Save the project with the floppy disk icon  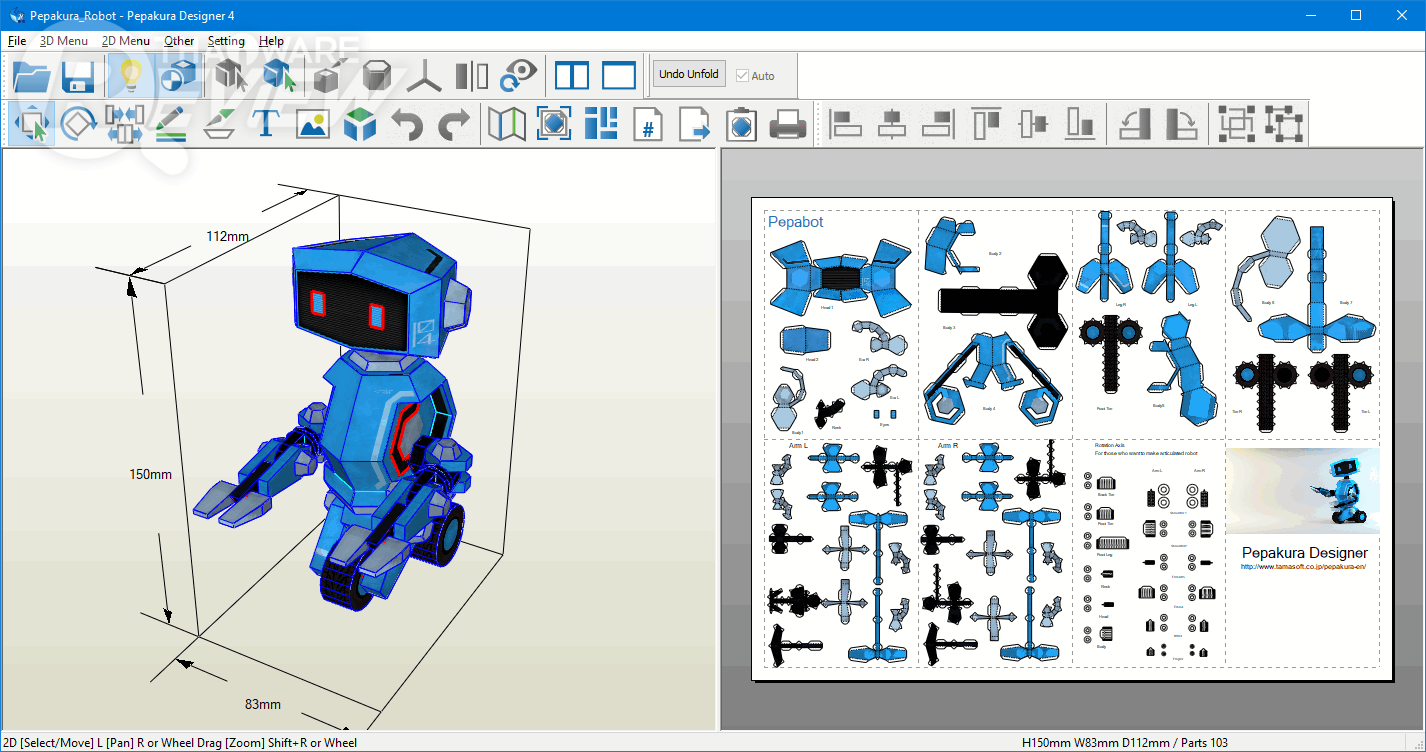click(x=78, y=76)
